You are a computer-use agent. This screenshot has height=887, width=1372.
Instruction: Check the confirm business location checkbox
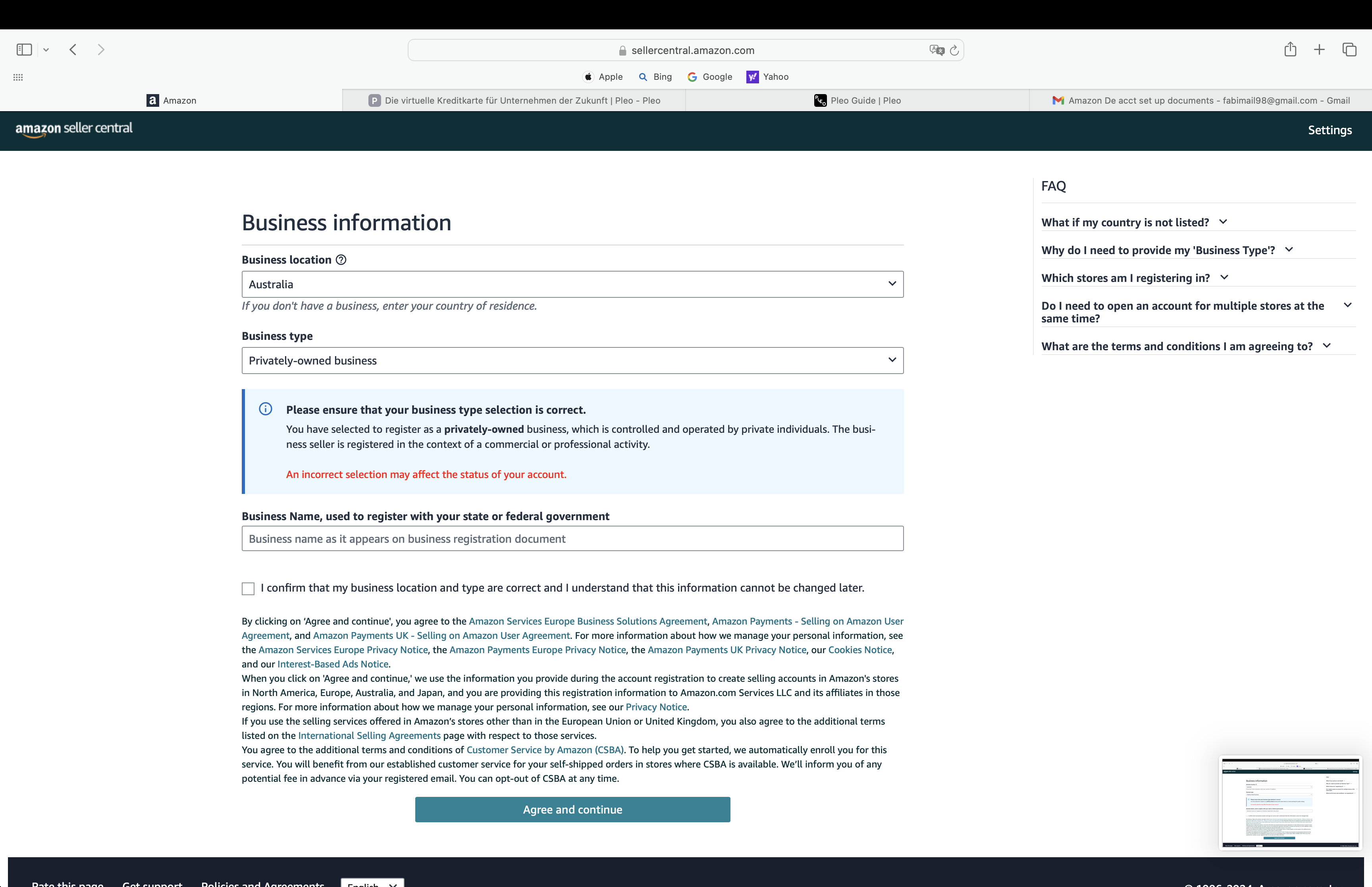[x=248, y=589]
